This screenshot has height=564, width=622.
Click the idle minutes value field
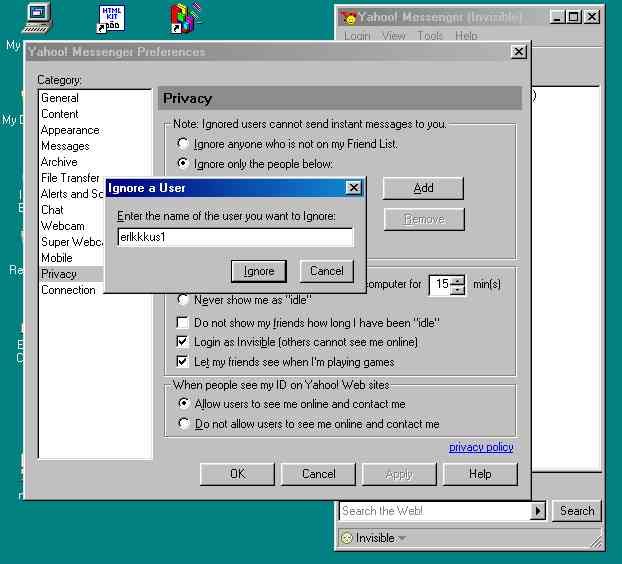pos(441,284)
